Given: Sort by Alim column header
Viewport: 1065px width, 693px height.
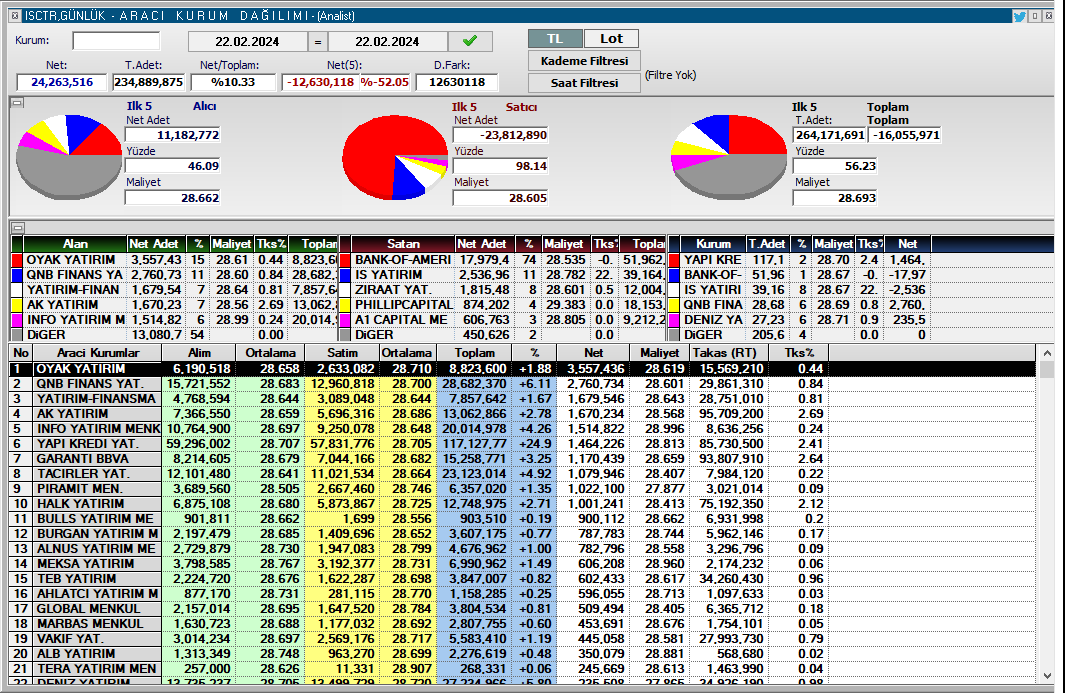Looking at the screenshot, I should [x=199, y=353].
